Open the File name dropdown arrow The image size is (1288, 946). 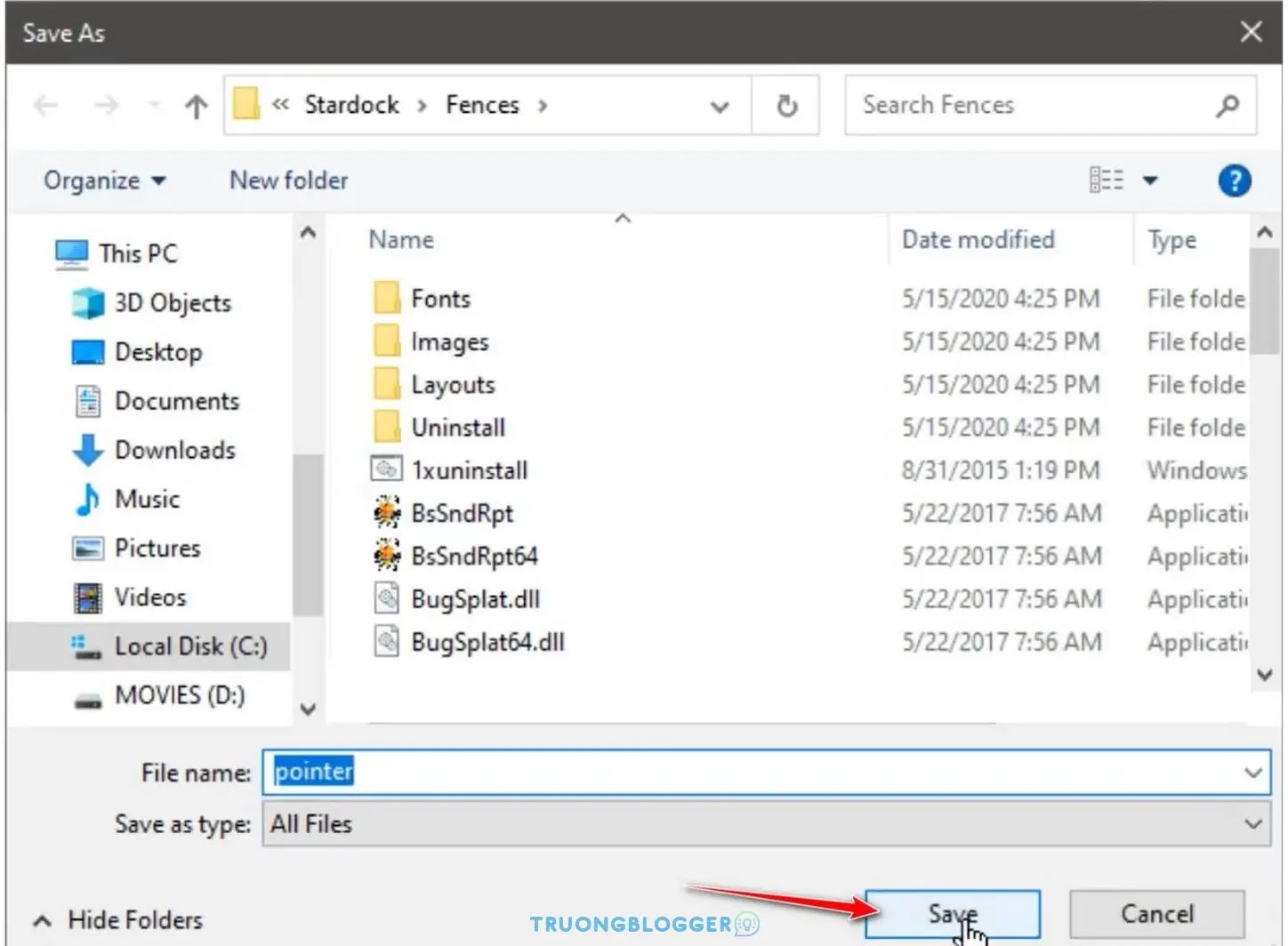tap(1253, 773)
